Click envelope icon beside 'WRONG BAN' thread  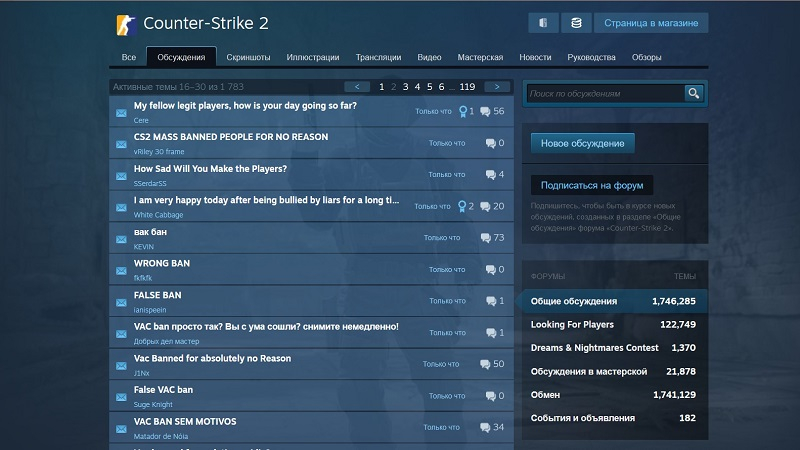[x=121, y=270]
